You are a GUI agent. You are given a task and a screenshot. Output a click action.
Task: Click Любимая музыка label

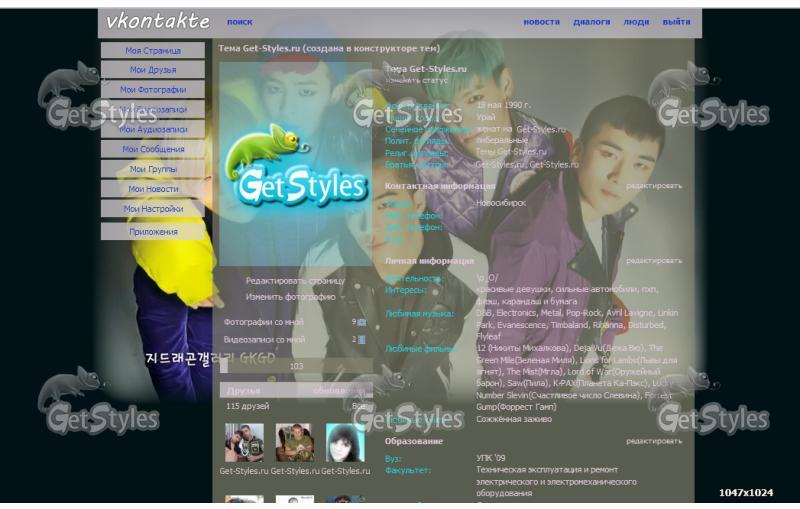coord(419,314)
